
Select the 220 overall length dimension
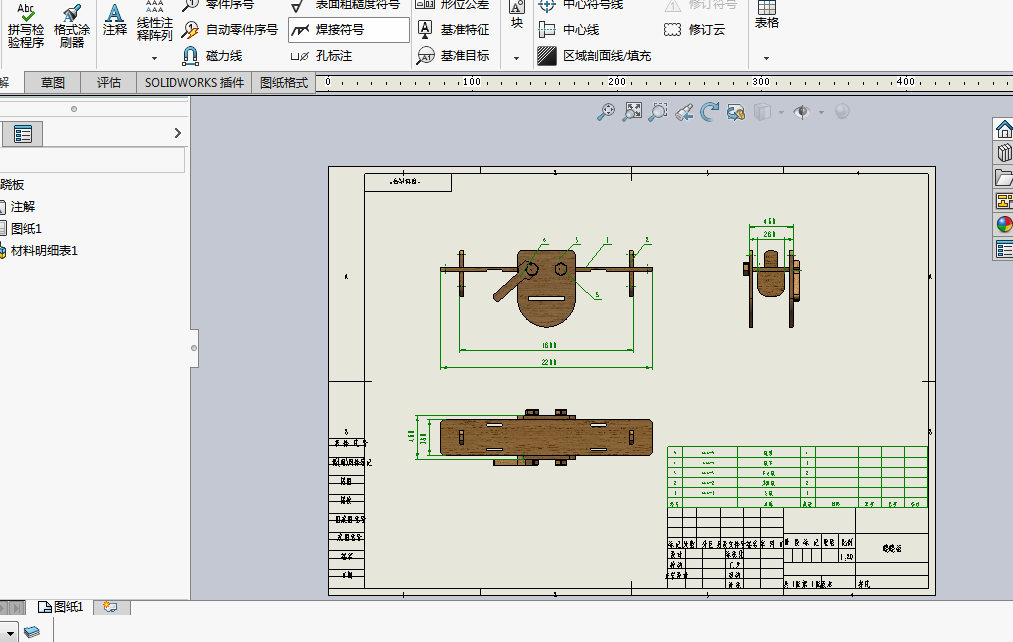[x=548, y=362]
